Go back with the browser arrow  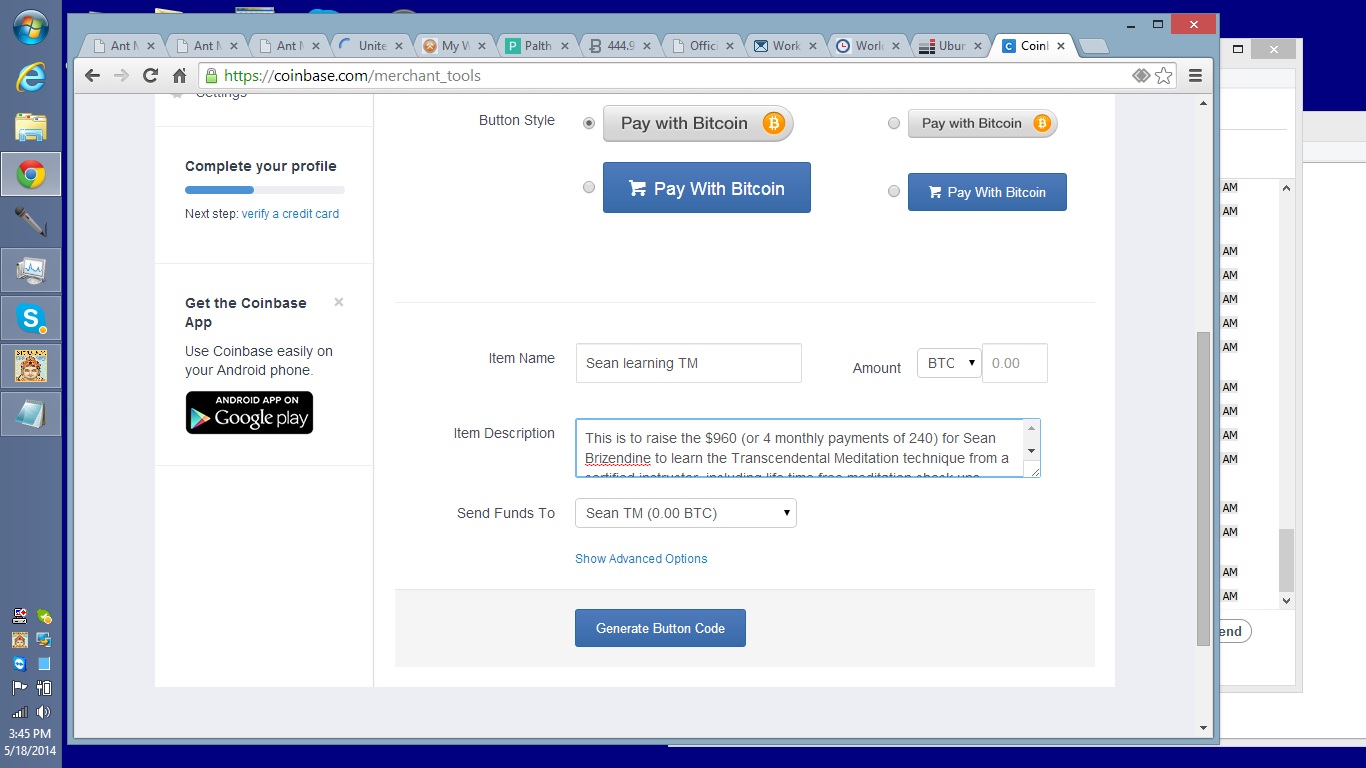[x=92, y=76]
